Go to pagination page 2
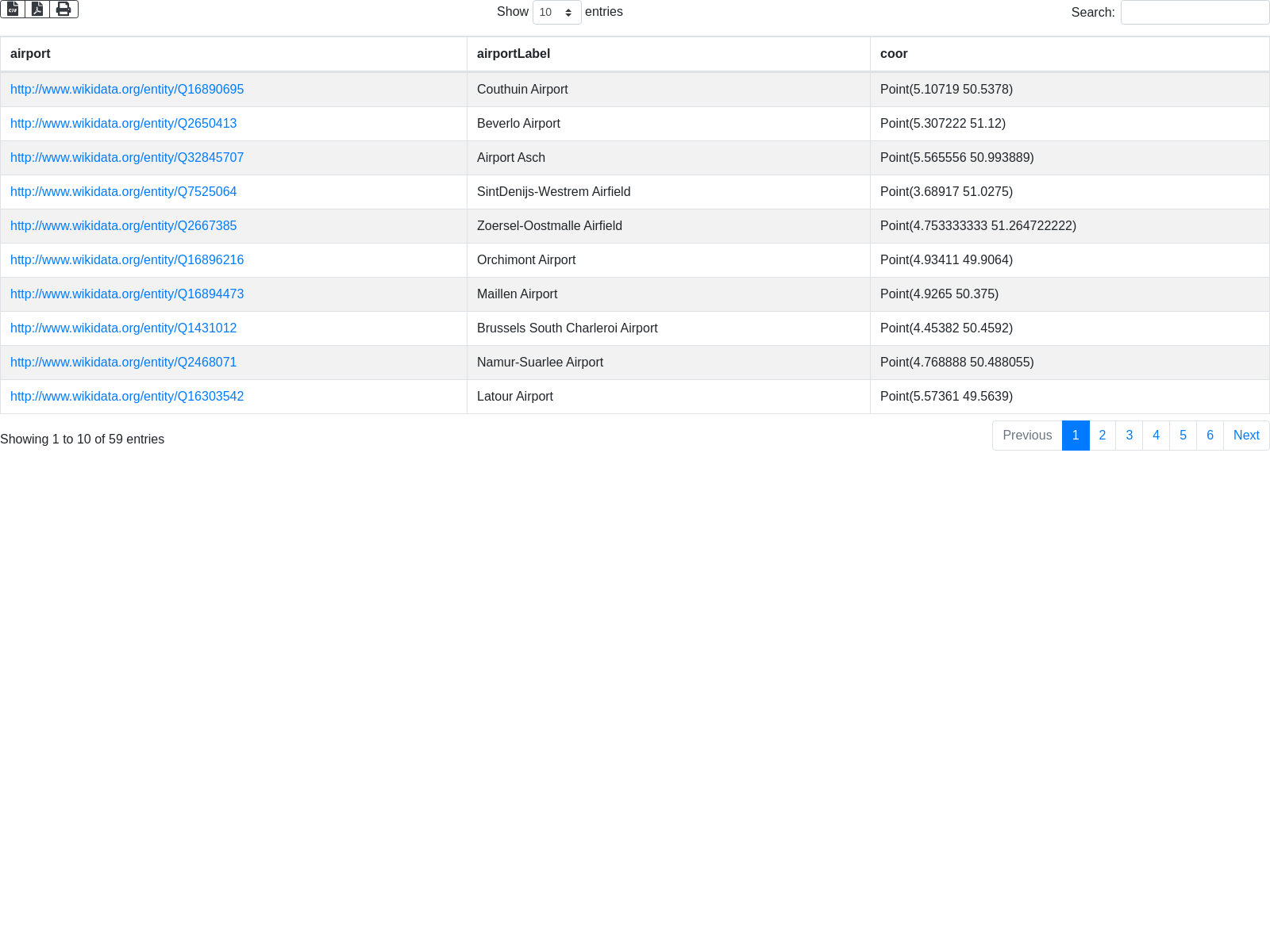1270x952 pixels. [x=1102, y=436]
